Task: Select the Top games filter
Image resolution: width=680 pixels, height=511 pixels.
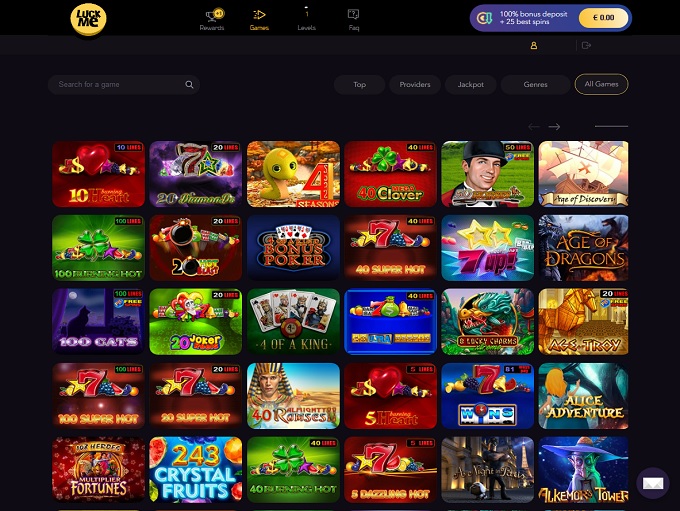Action: coord(360,85)
